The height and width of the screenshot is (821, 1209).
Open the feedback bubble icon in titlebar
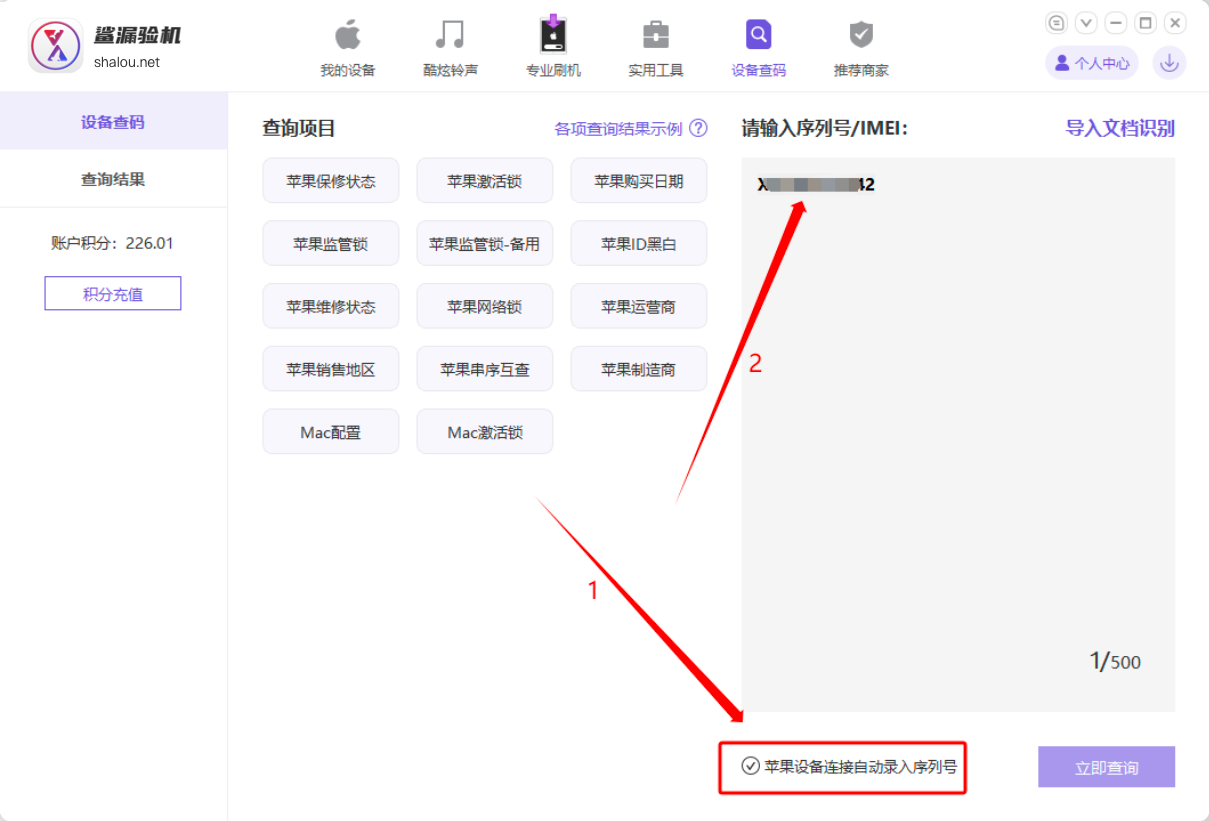(x=1057, y=22)
